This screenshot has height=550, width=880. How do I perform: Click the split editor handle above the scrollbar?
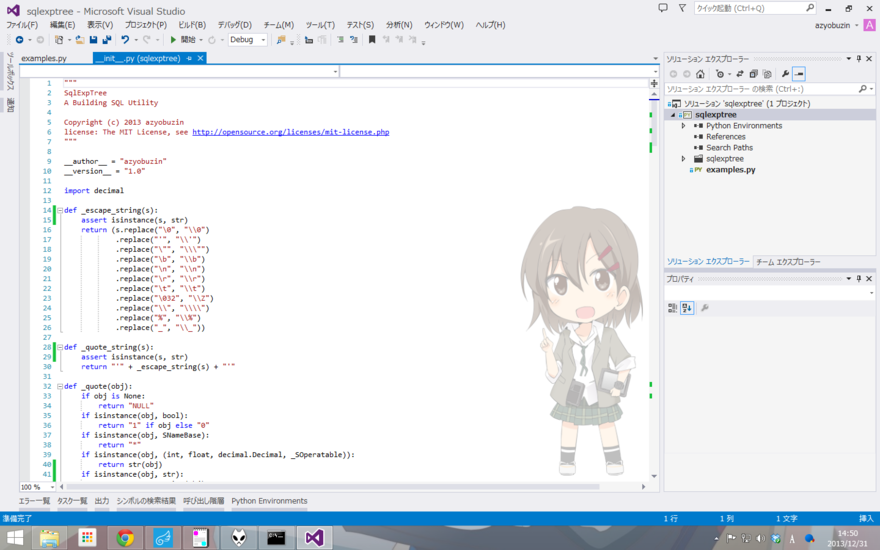tap(654, 83)
